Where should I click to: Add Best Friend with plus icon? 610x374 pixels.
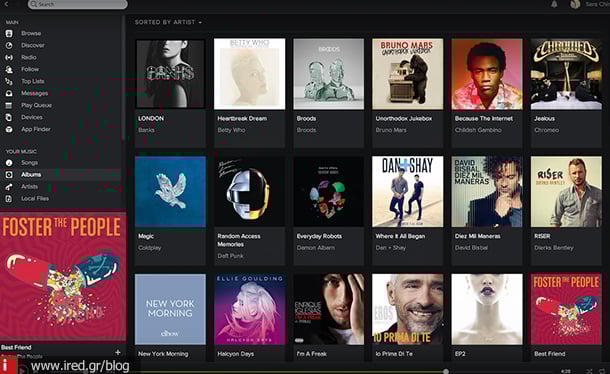pyautogui.click(x=118, y=352)
